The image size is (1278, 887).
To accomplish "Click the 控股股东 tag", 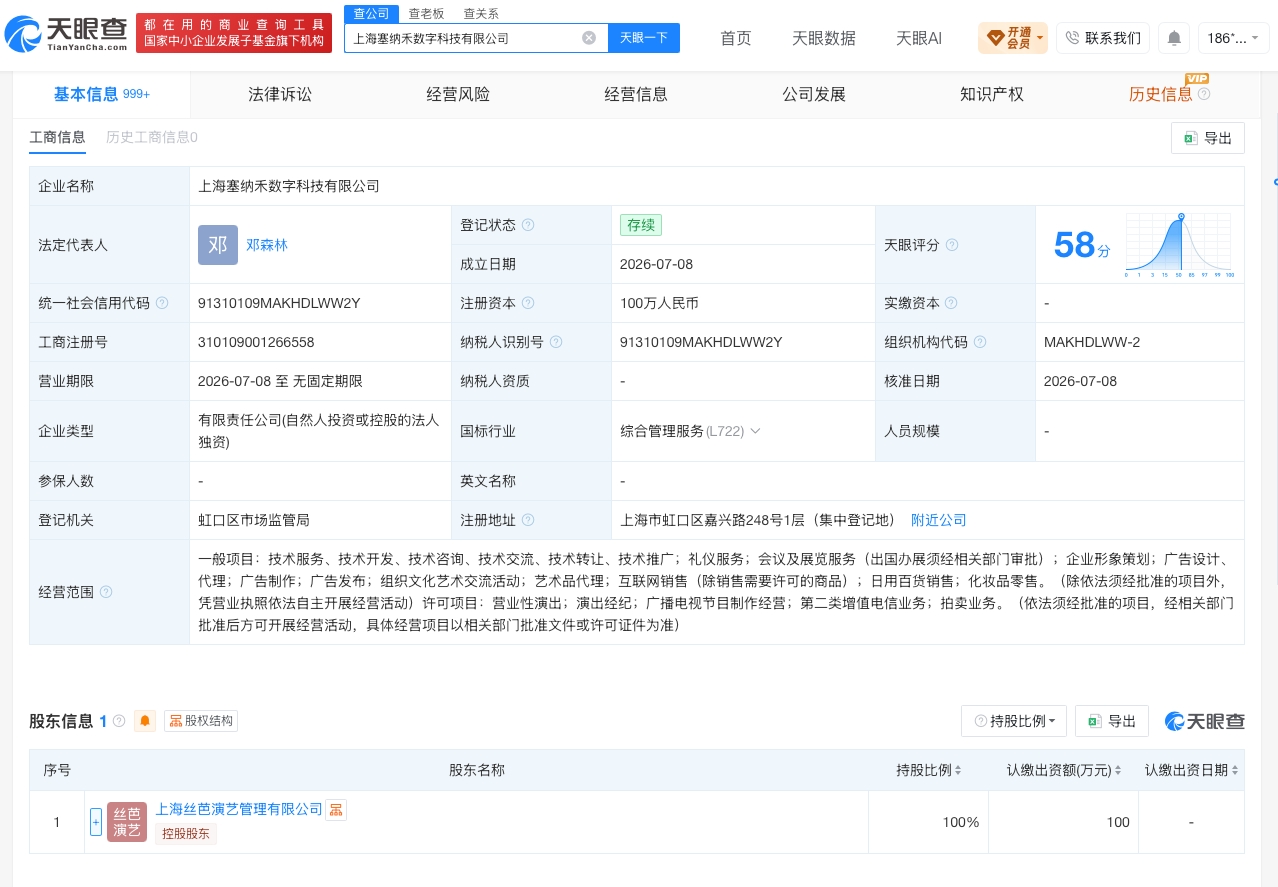I will pyautogui.click(x=185, y=833).
